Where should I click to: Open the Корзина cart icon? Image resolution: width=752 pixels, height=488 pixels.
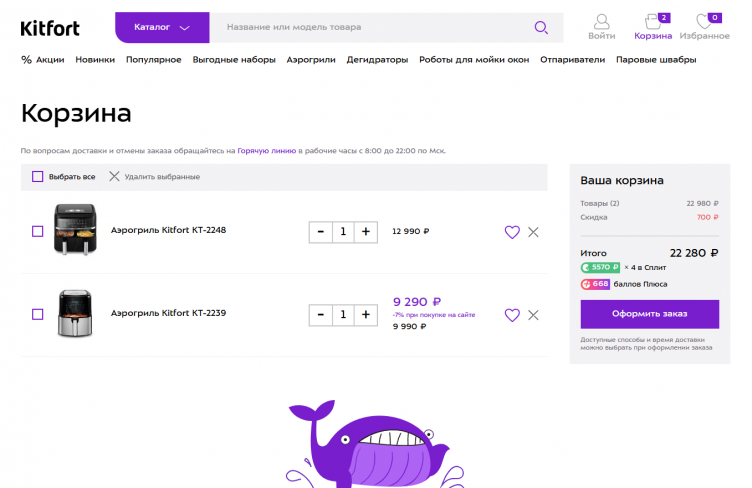point(653,22)
